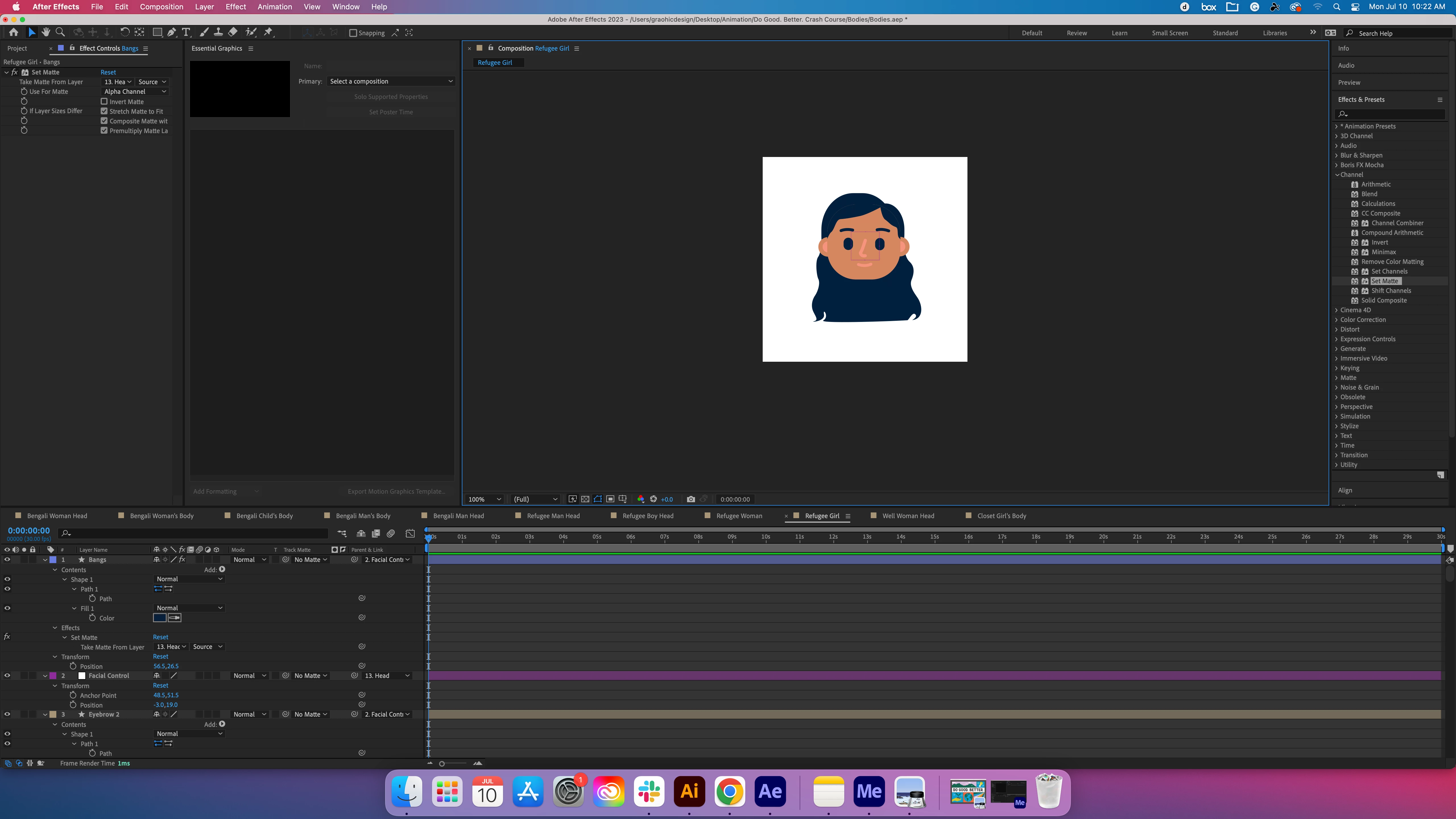Hide the Facial Control layer eye toggle
Viewport: 1456px width, 819px height.
coord(7,675)
